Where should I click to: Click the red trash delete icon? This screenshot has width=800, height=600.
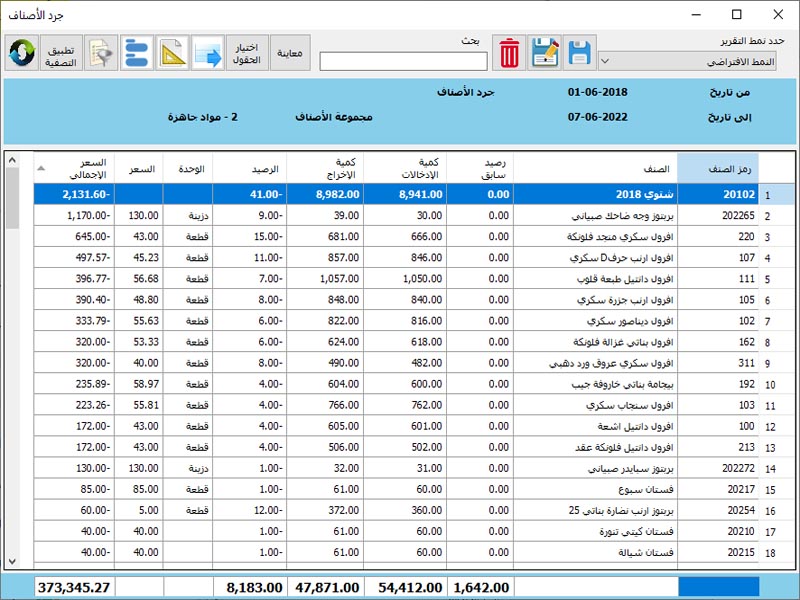click(509, 53)
